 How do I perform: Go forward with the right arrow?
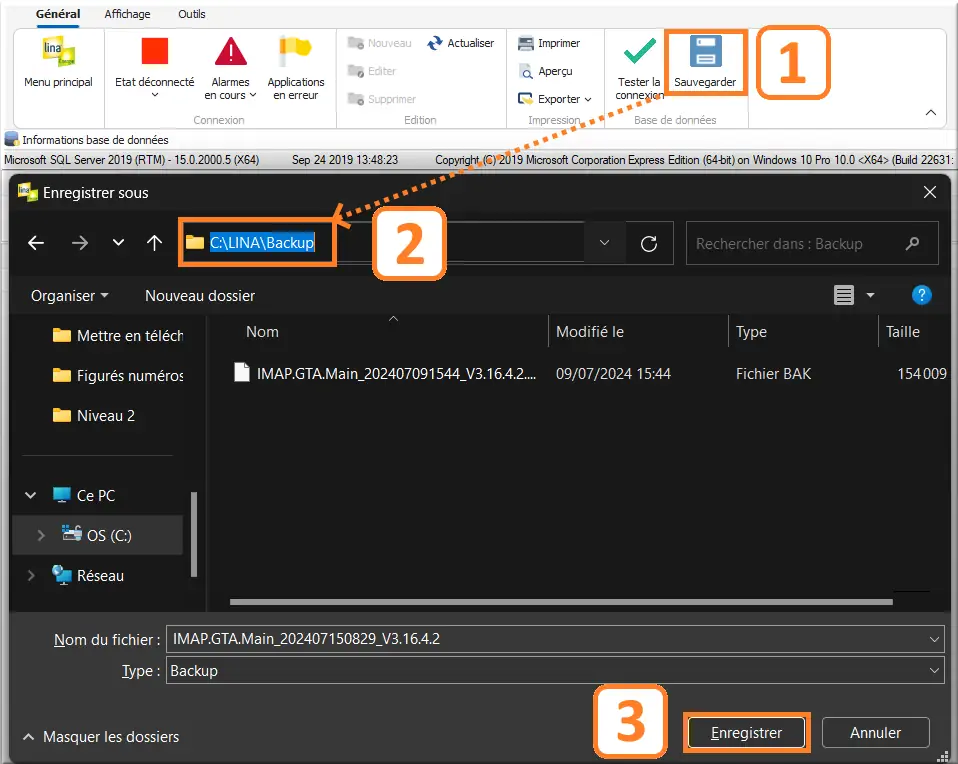point(79,243)
